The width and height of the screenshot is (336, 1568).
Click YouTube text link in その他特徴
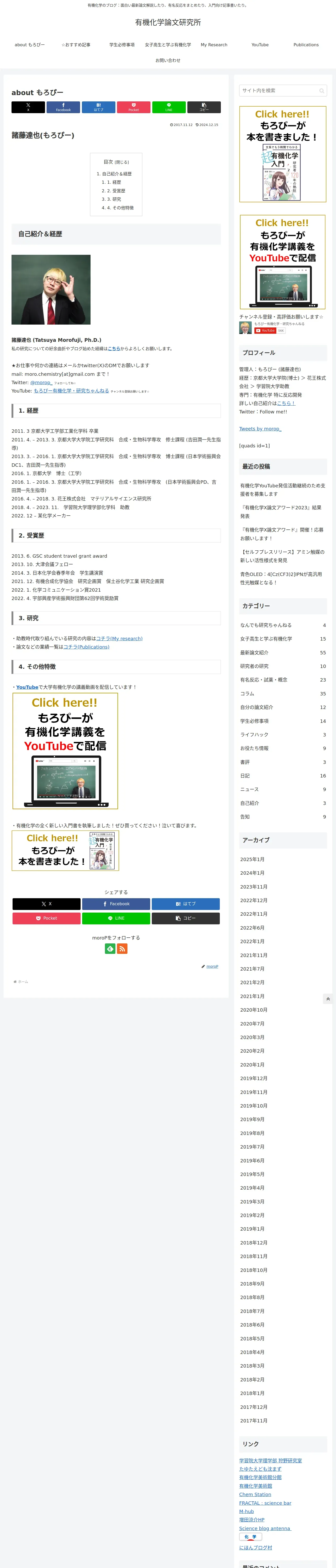27,687
